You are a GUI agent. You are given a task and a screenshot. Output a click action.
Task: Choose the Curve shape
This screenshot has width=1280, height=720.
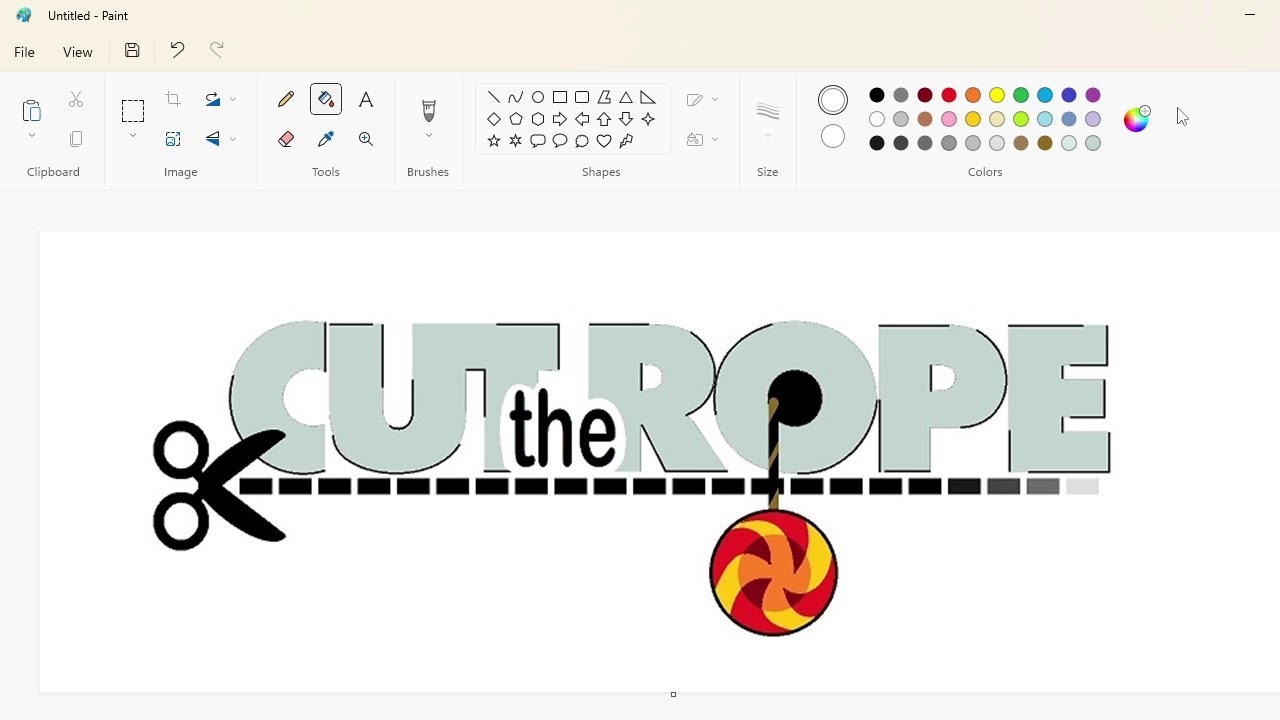tap(516, 97)
